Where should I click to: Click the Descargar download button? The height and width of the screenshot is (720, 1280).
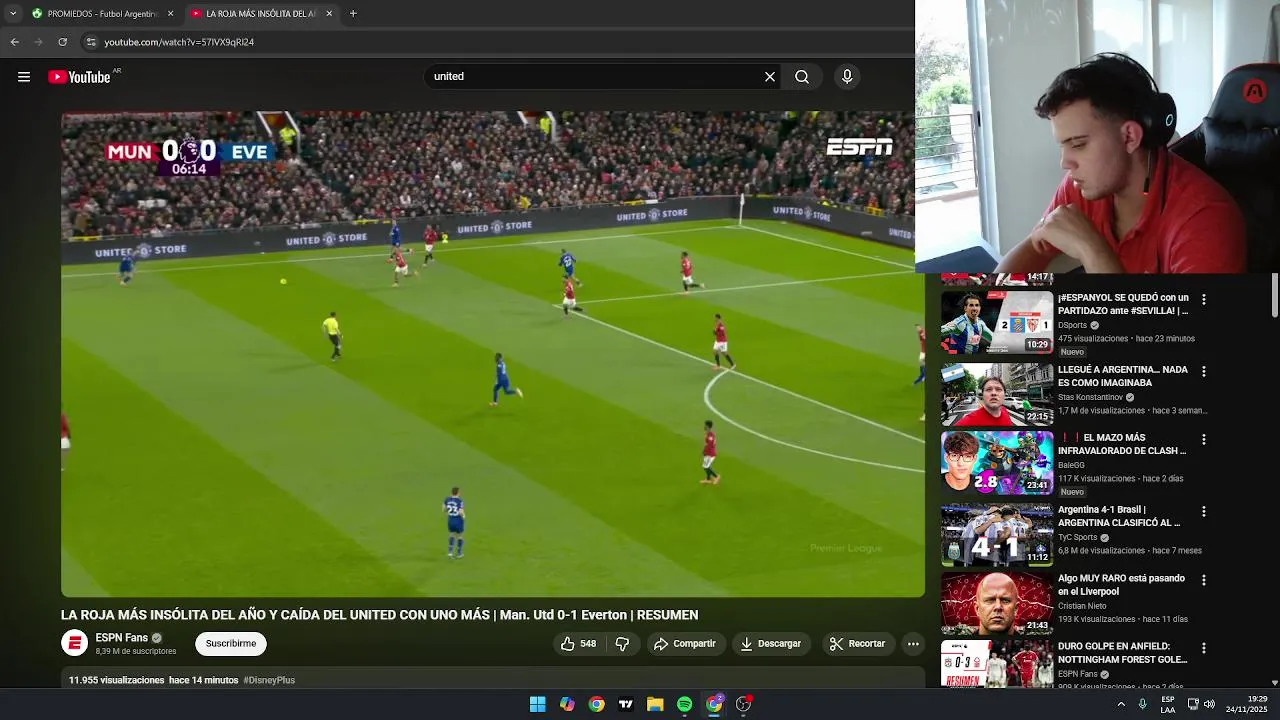(770, 644)
